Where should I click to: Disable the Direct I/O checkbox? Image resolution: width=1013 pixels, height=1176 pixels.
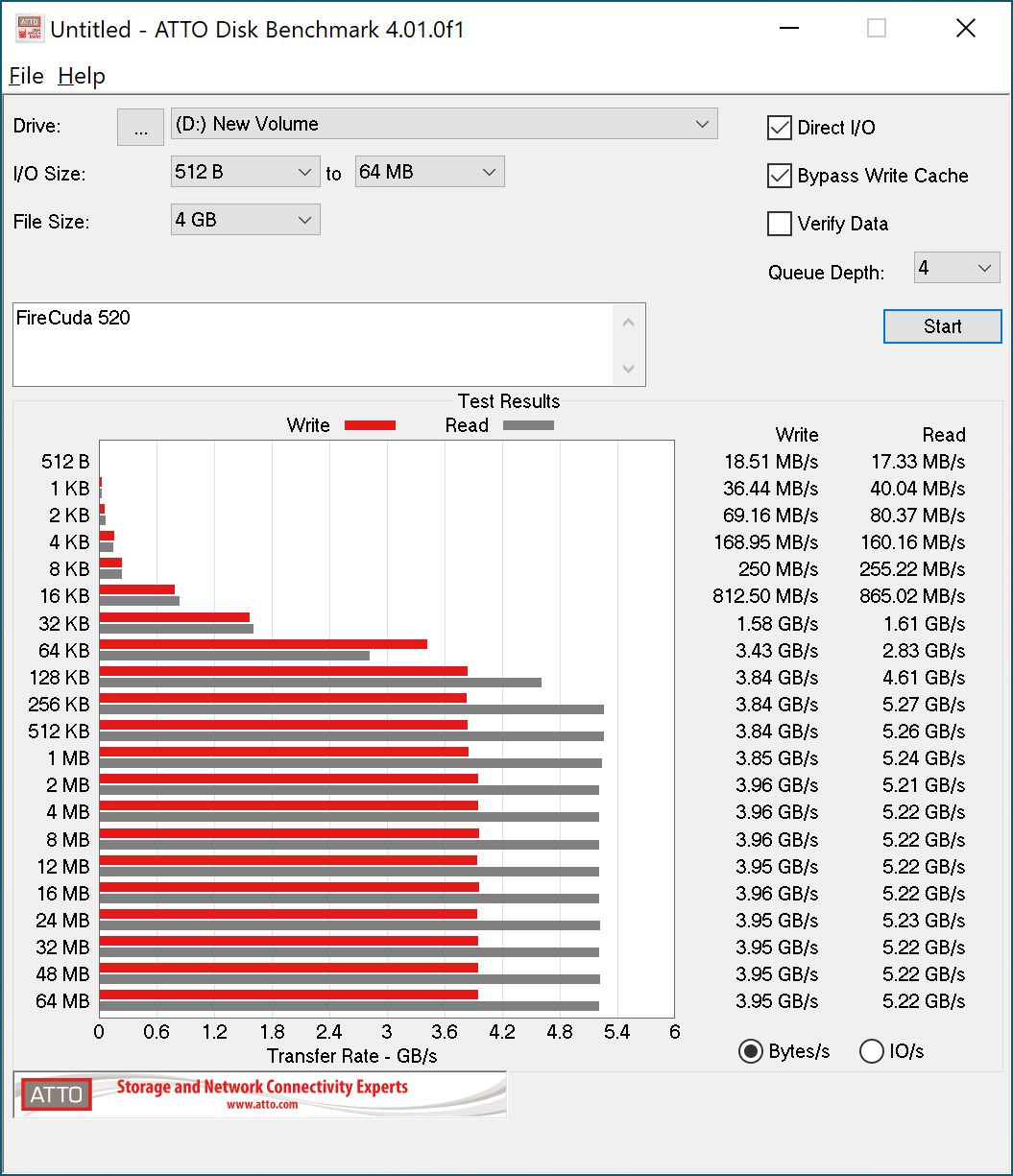point(779,127)
